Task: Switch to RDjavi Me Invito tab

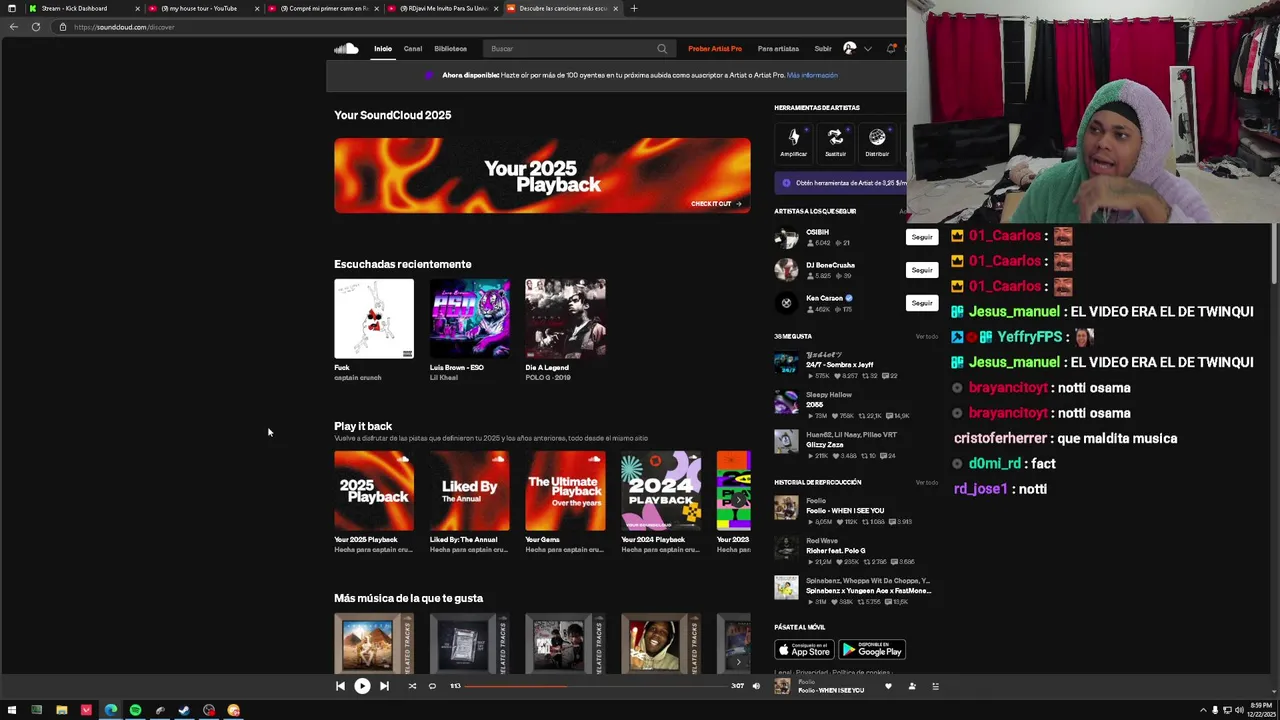Action: coord(443,8)
